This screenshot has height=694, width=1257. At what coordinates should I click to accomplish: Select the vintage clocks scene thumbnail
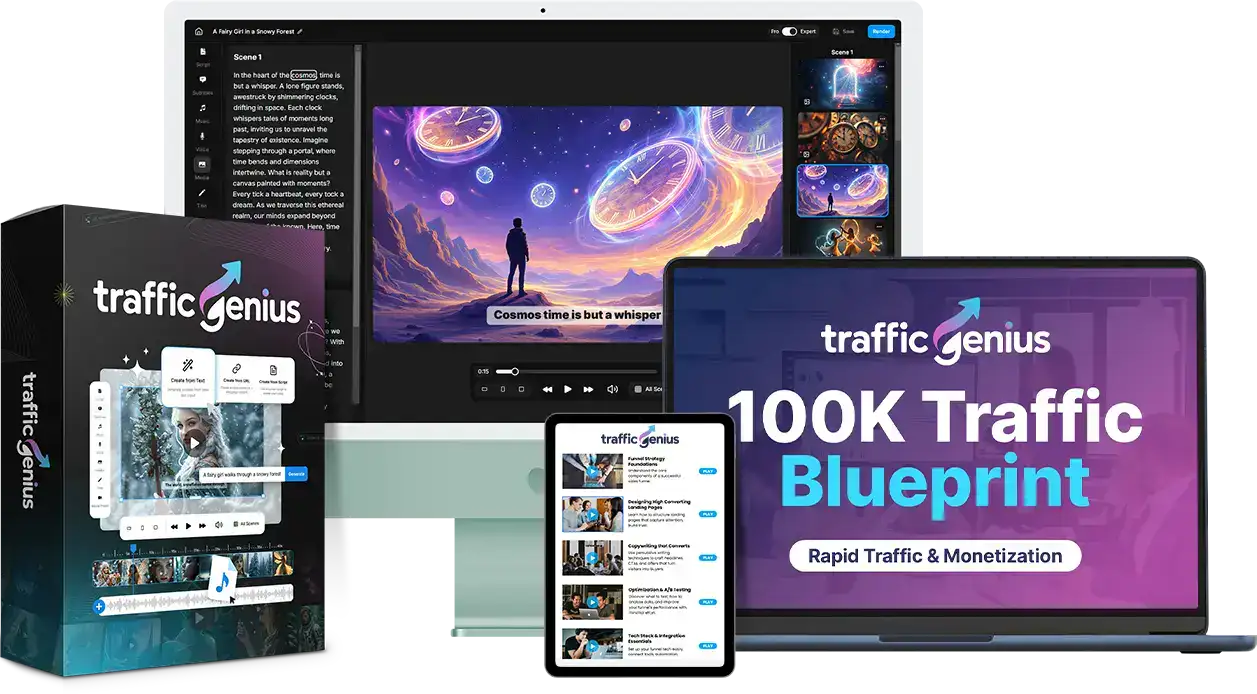click(843, 137)
